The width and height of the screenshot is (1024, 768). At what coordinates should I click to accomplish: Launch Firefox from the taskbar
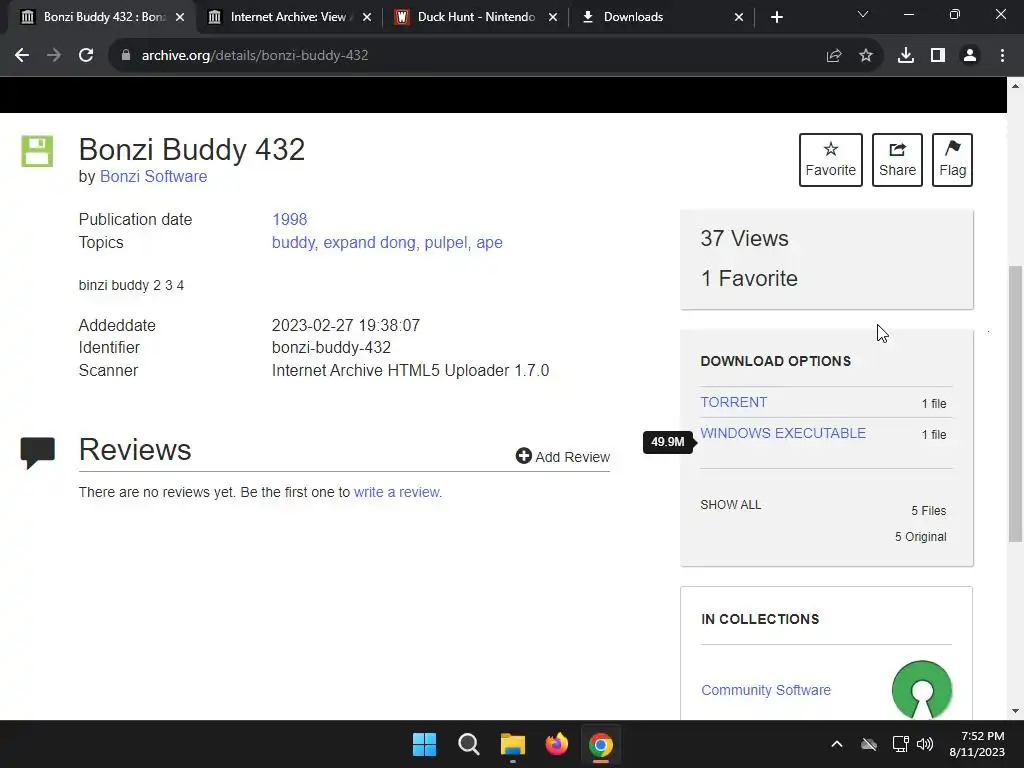point(556,744)
